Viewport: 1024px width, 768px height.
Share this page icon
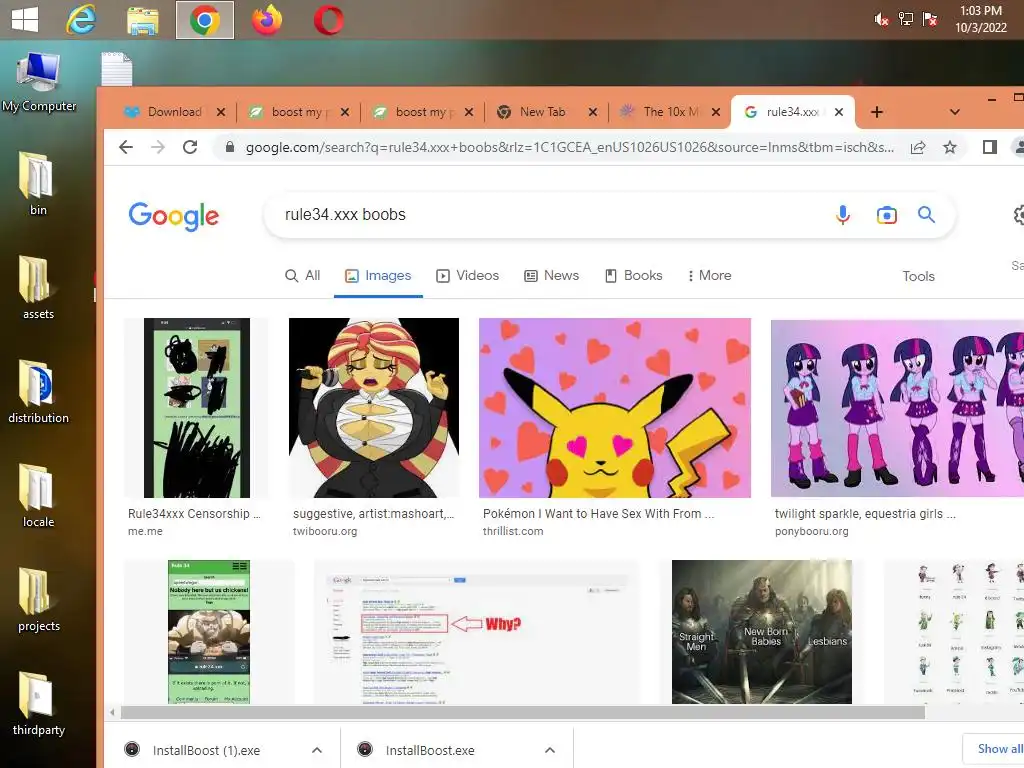point(918,148)
